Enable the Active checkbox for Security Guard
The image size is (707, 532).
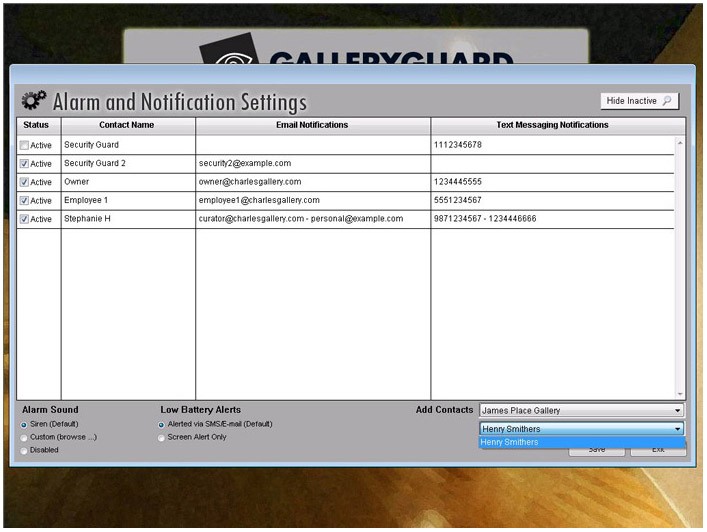tap(25, 145)
